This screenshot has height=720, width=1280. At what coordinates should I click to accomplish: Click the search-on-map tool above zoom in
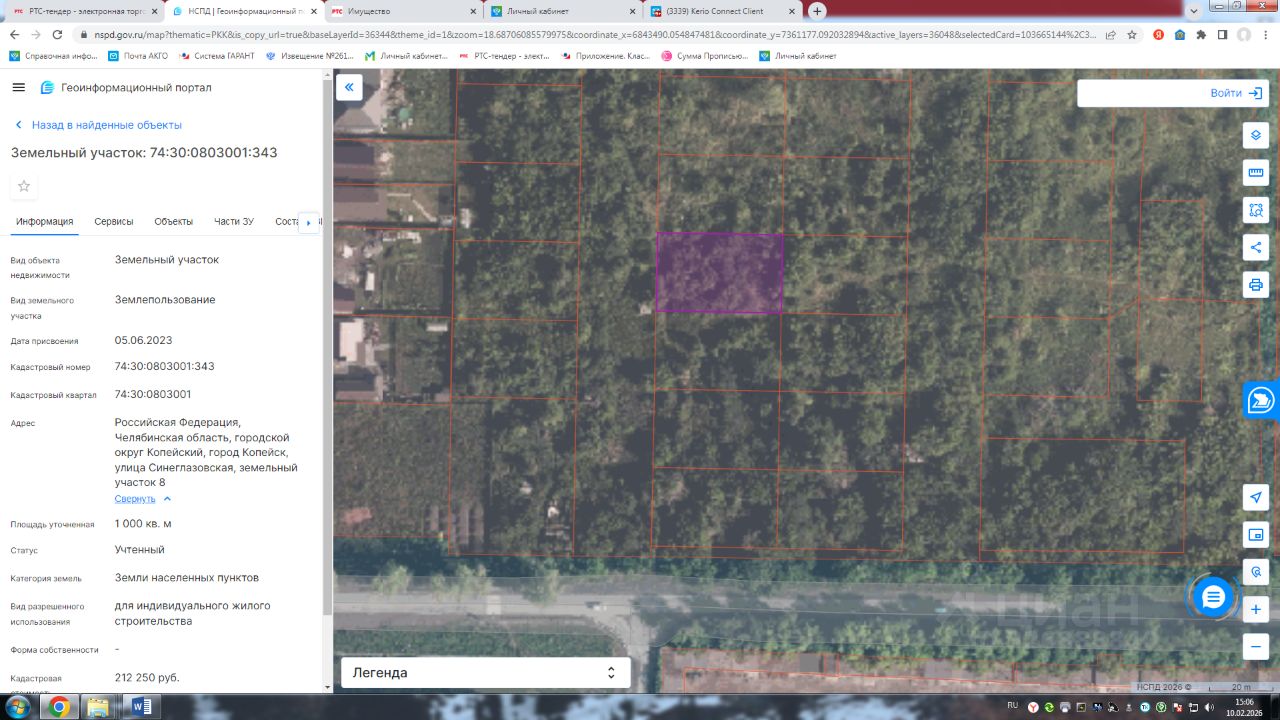[x=1256, y=572]
